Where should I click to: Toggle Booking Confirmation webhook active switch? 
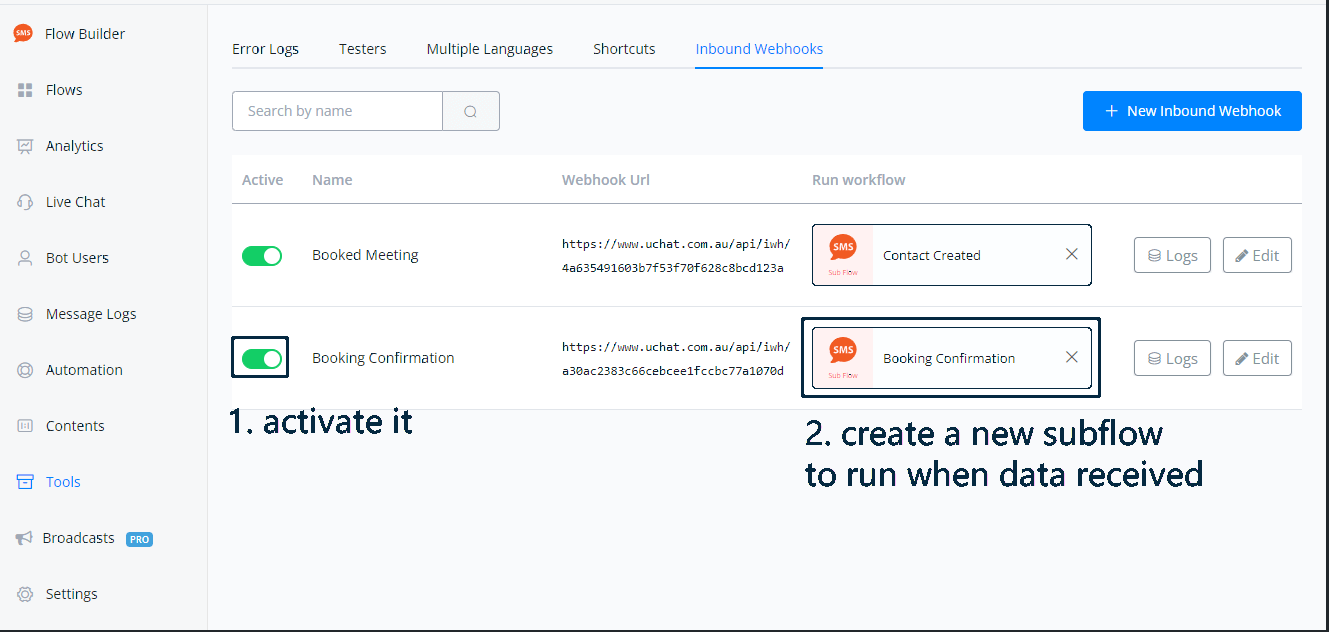pos(262,358)
